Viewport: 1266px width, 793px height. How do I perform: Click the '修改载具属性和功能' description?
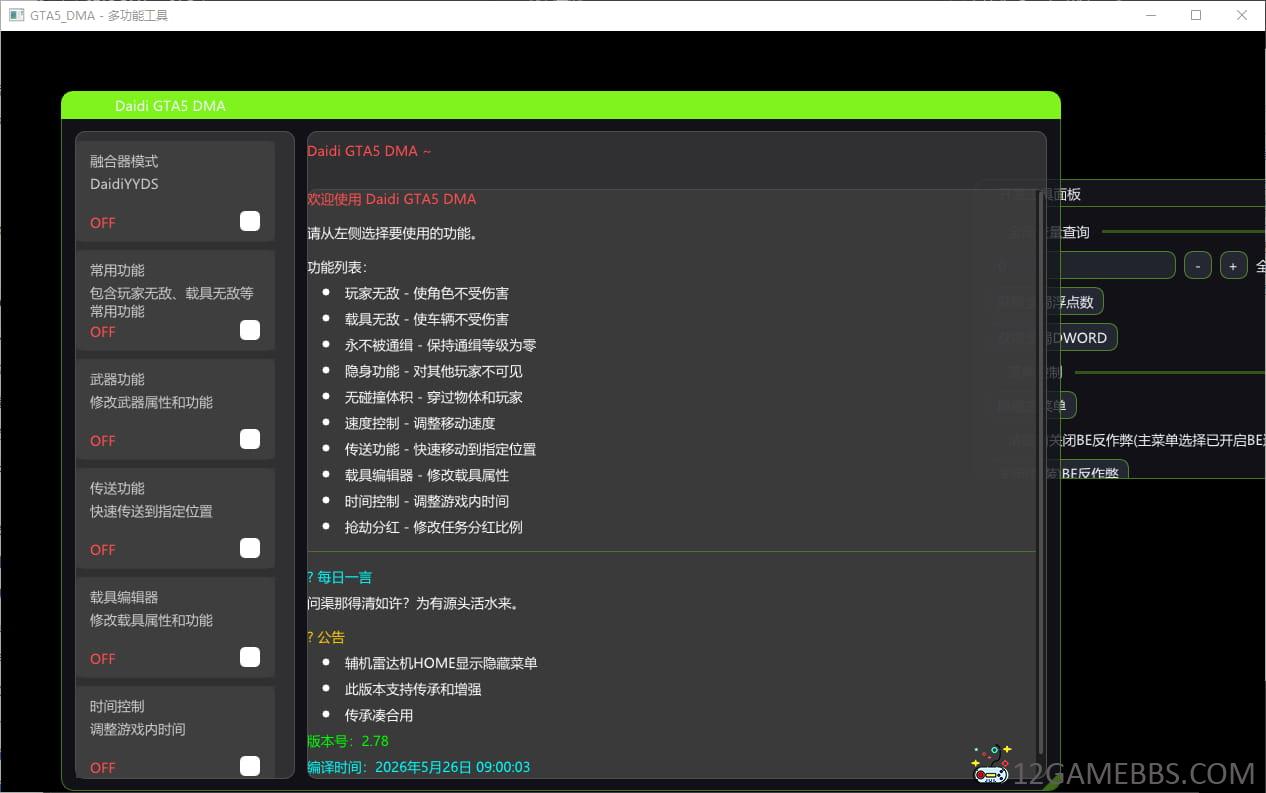point(151,620)
